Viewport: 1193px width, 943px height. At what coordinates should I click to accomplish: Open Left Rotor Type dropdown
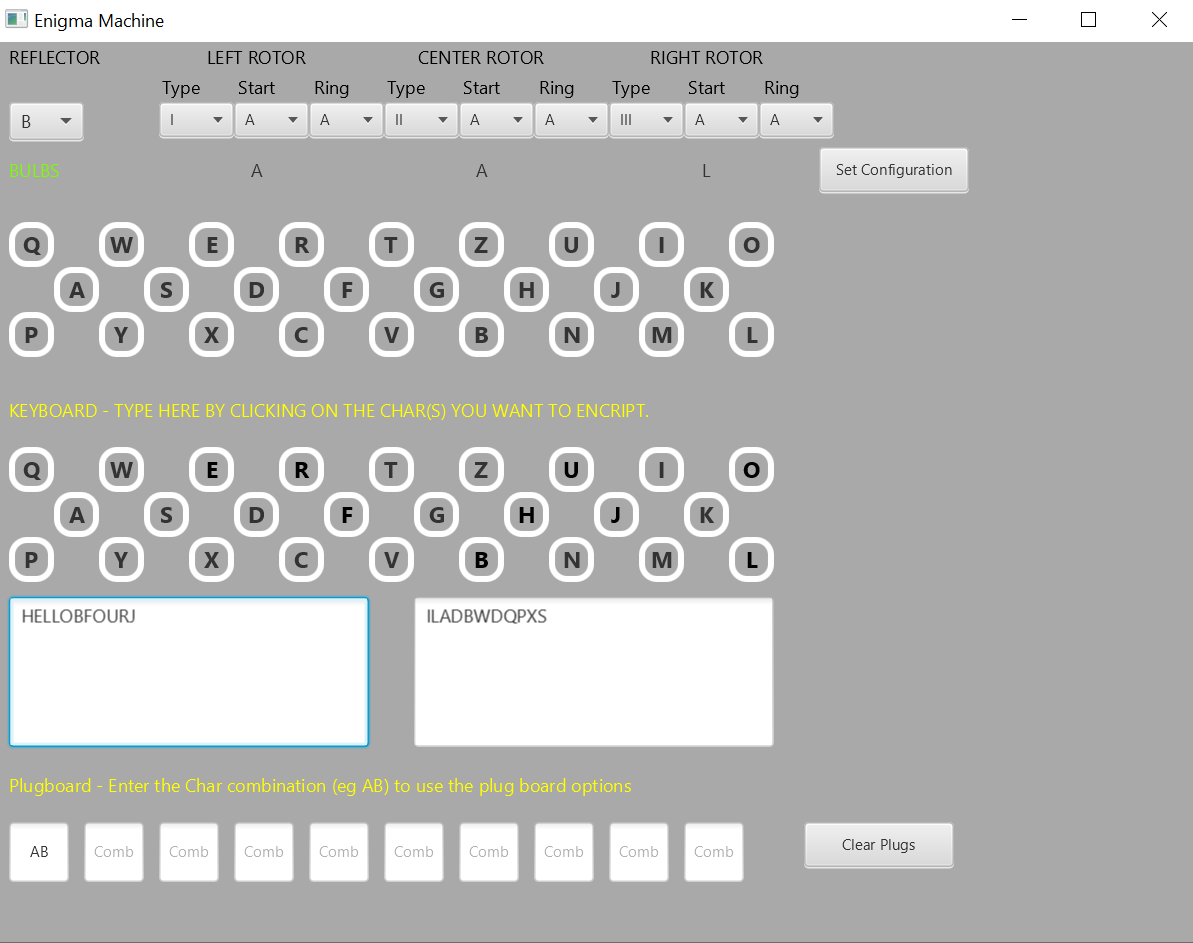[x=196, y=119]
